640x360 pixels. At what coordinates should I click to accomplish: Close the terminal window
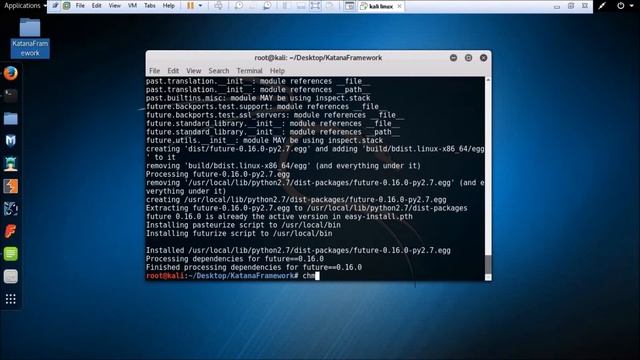[x=484, y=58]
